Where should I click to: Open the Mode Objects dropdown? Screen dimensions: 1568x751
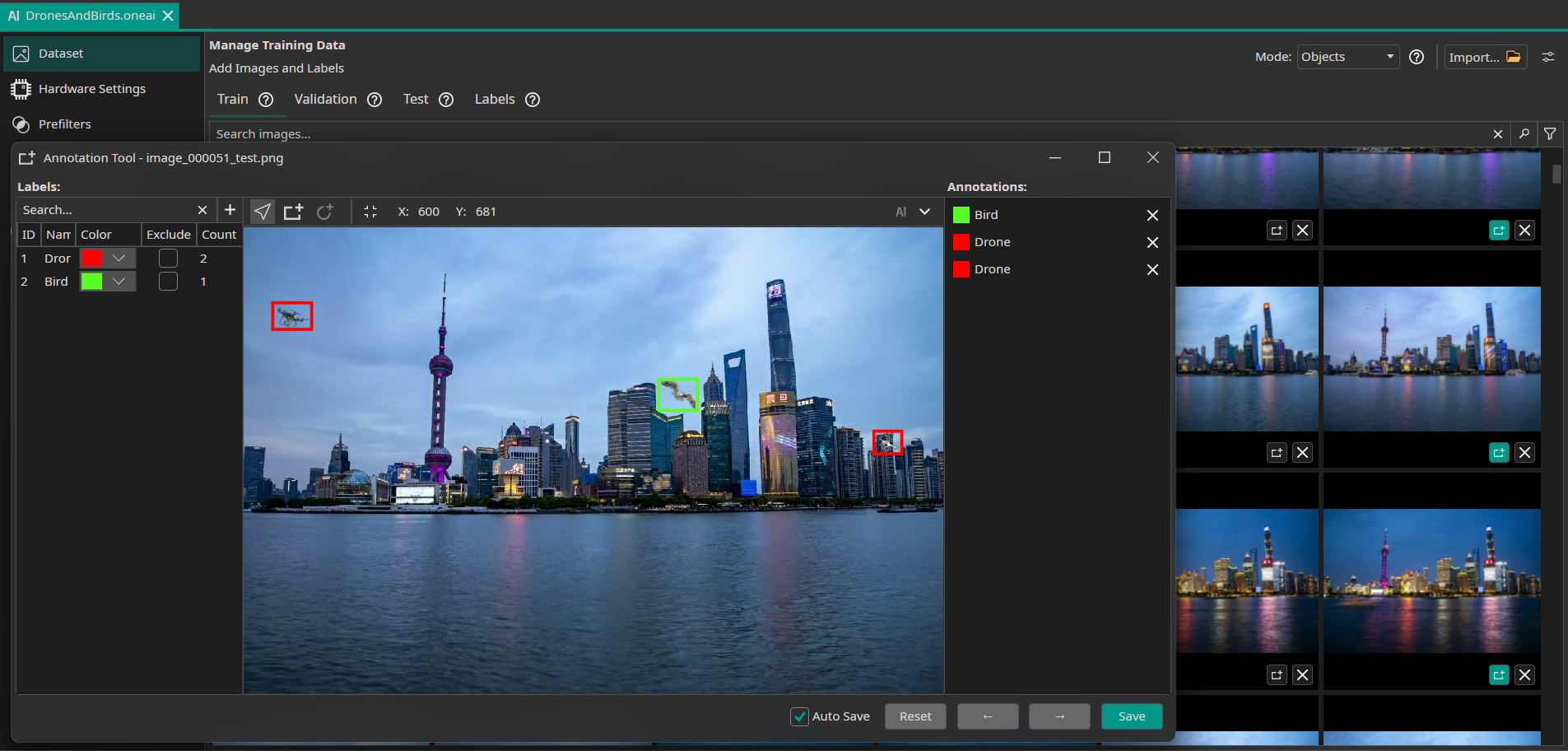[1347, 57]
